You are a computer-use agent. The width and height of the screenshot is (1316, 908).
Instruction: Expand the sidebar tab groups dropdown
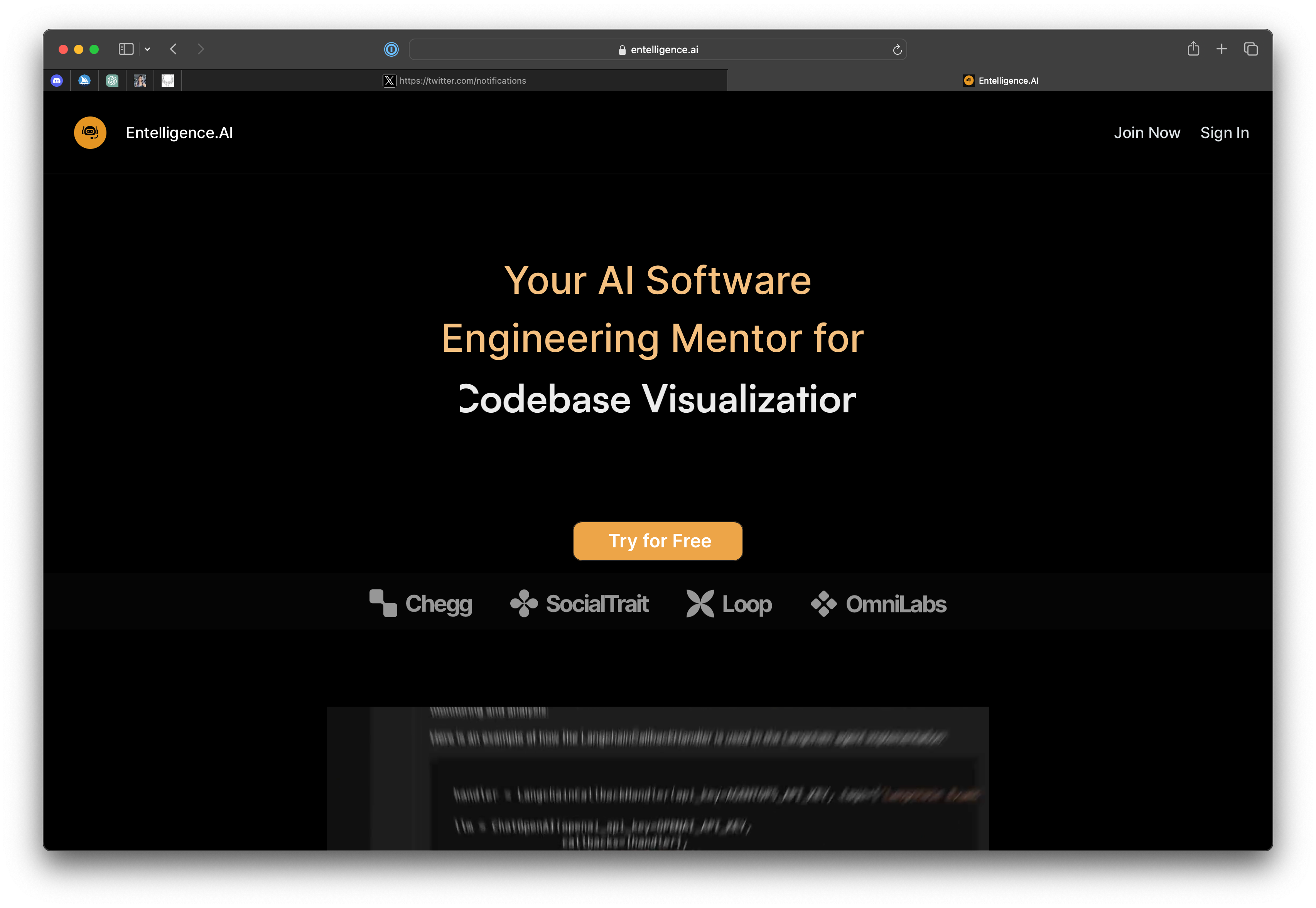147,49
